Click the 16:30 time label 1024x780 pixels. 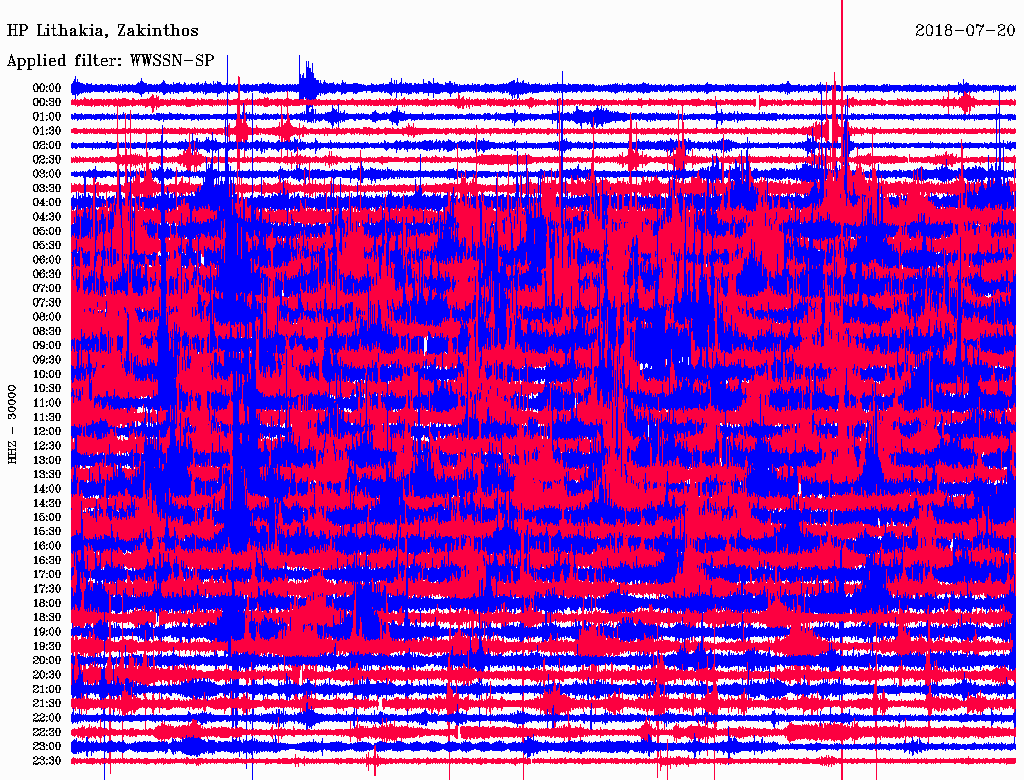47,561
